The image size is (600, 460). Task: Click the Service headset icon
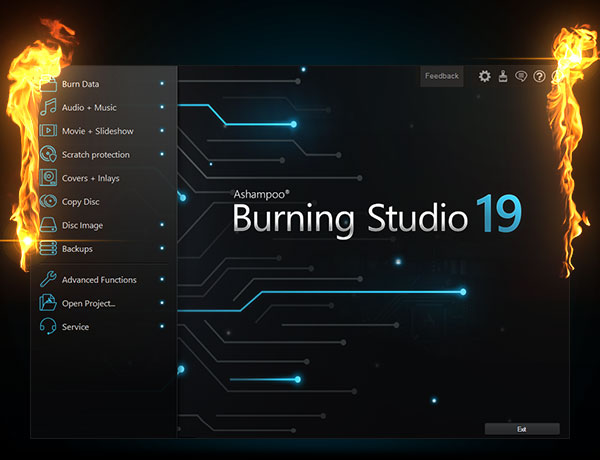(x=48, y=326)
